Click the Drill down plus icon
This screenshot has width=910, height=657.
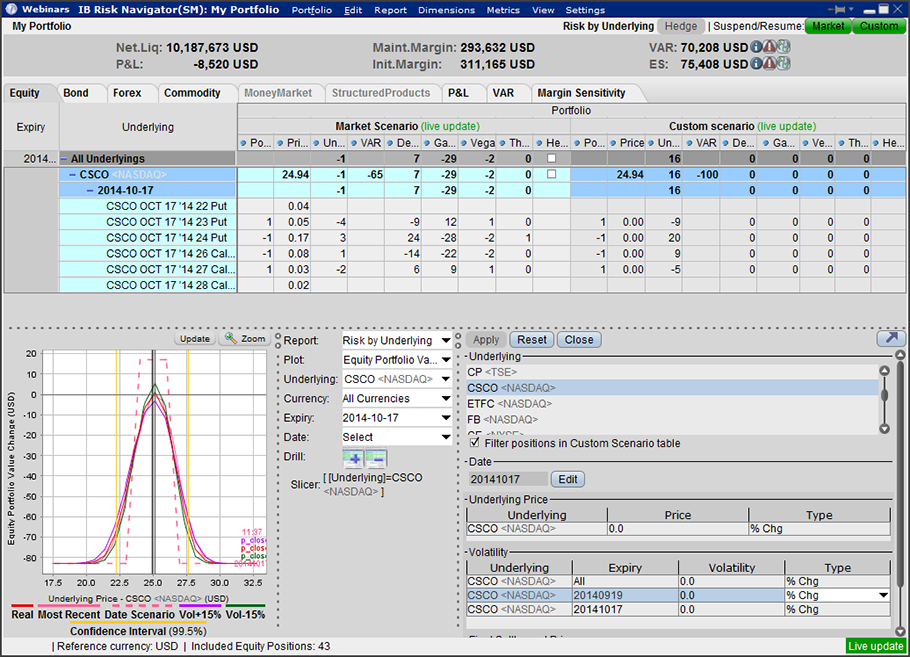point(353,459)
